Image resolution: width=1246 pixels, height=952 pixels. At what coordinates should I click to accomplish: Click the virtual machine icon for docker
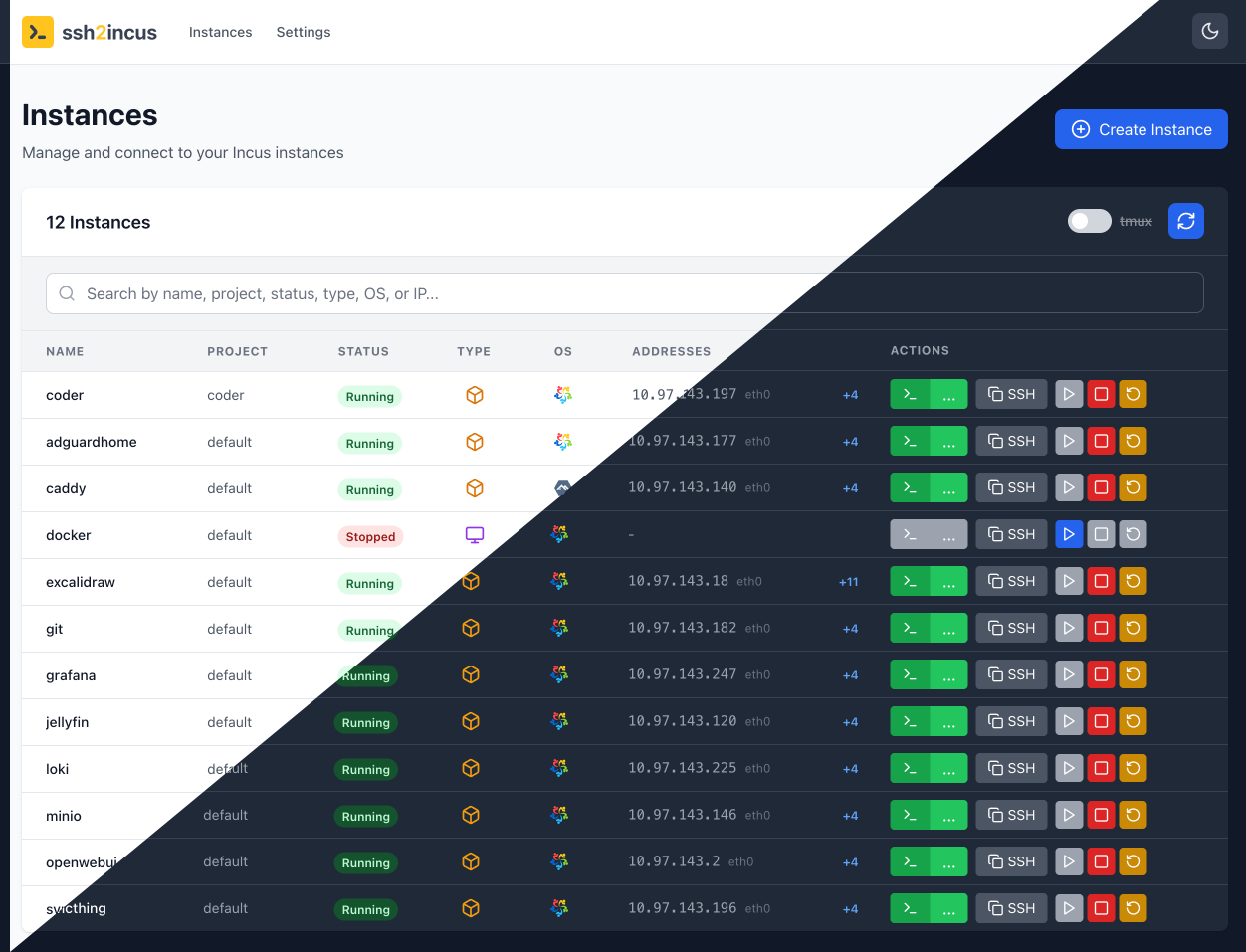coord(474,534)
